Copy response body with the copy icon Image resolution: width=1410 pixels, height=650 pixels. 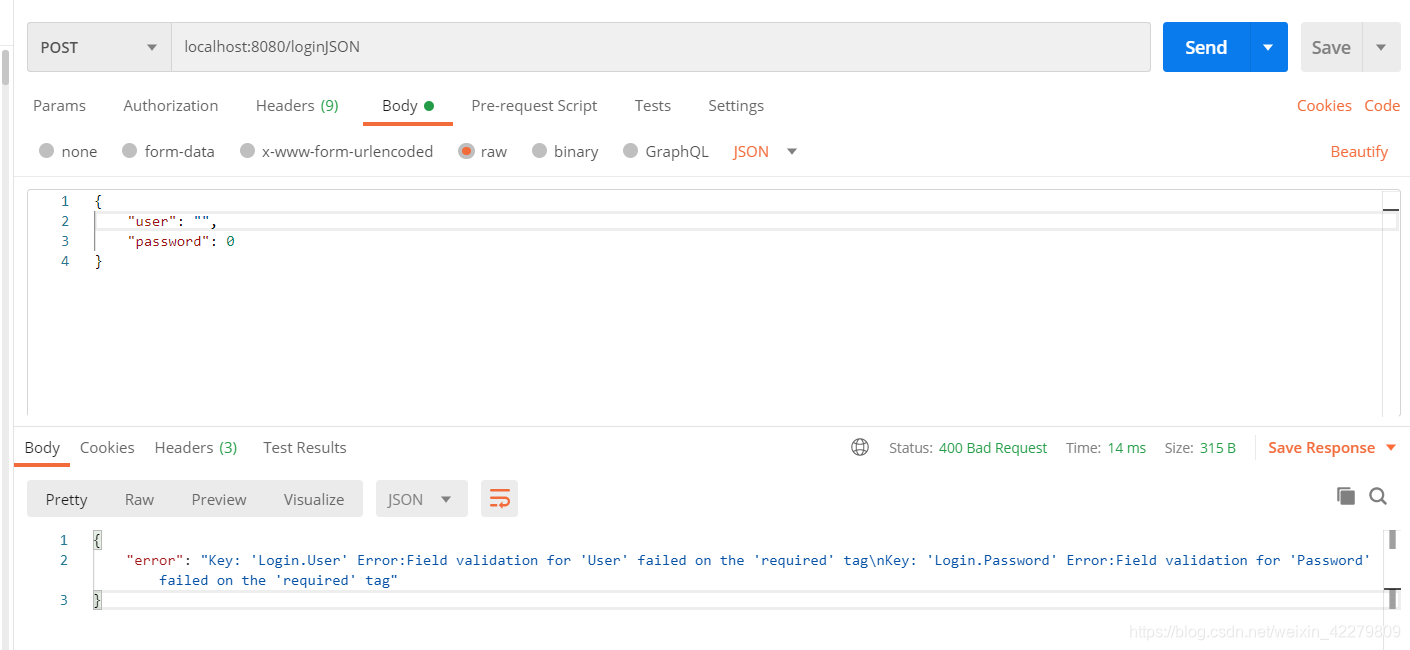coord(1346,496)
